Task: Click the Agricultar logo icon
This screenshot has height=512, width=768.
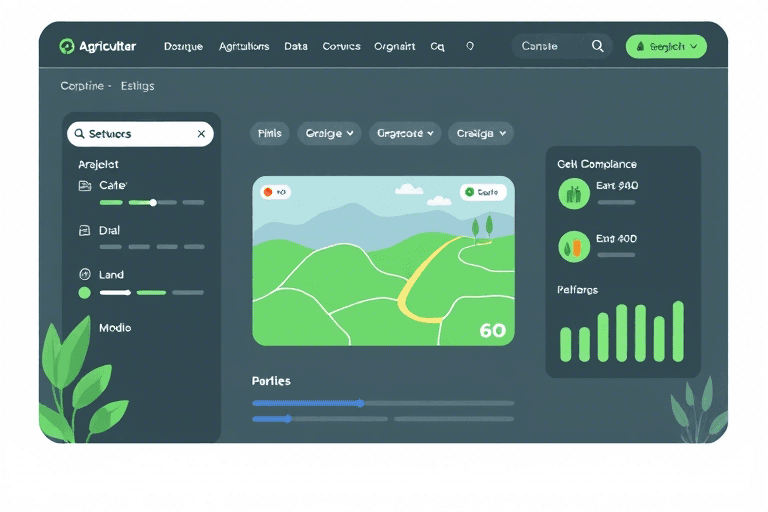Action: [67, 46]
